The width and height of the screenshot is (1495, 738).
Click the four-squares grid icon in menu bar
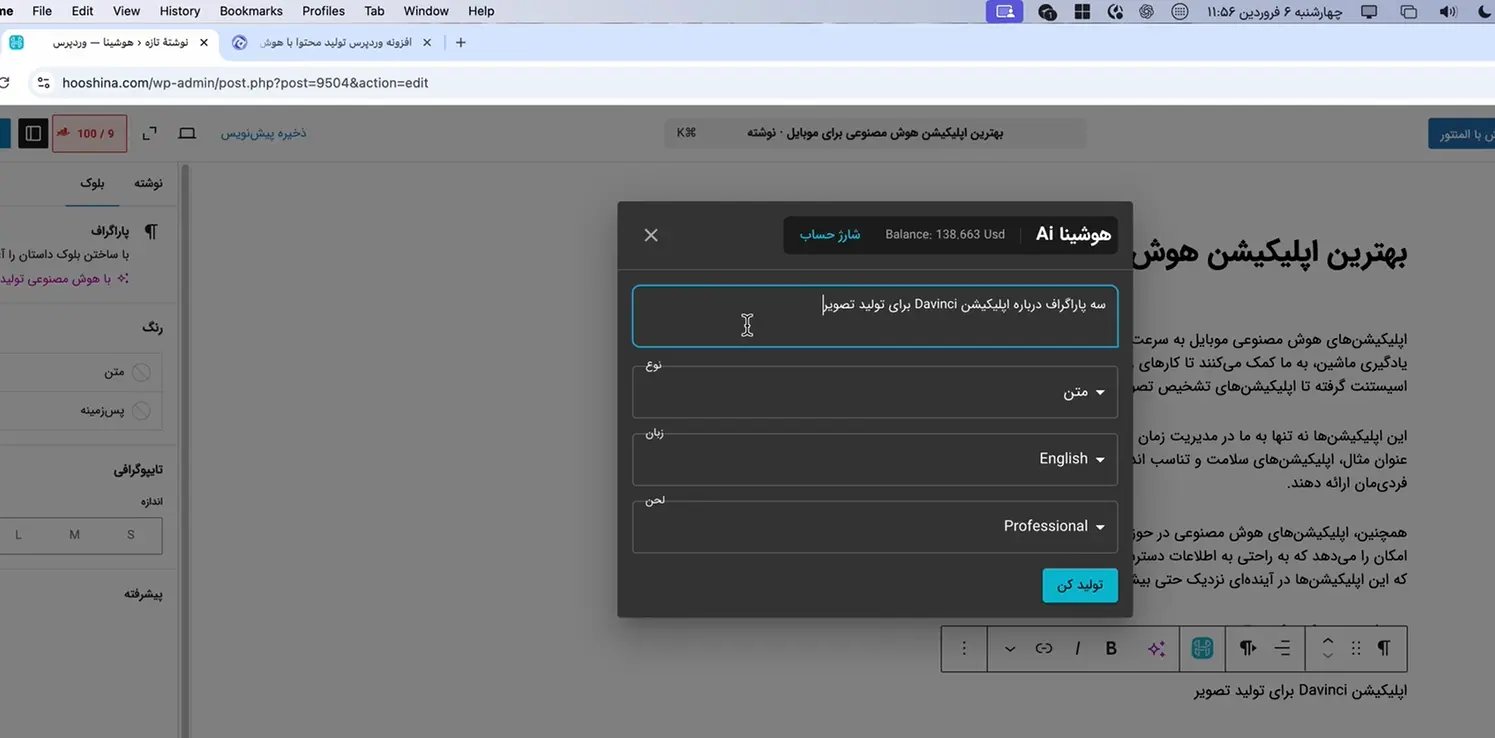1082,12
